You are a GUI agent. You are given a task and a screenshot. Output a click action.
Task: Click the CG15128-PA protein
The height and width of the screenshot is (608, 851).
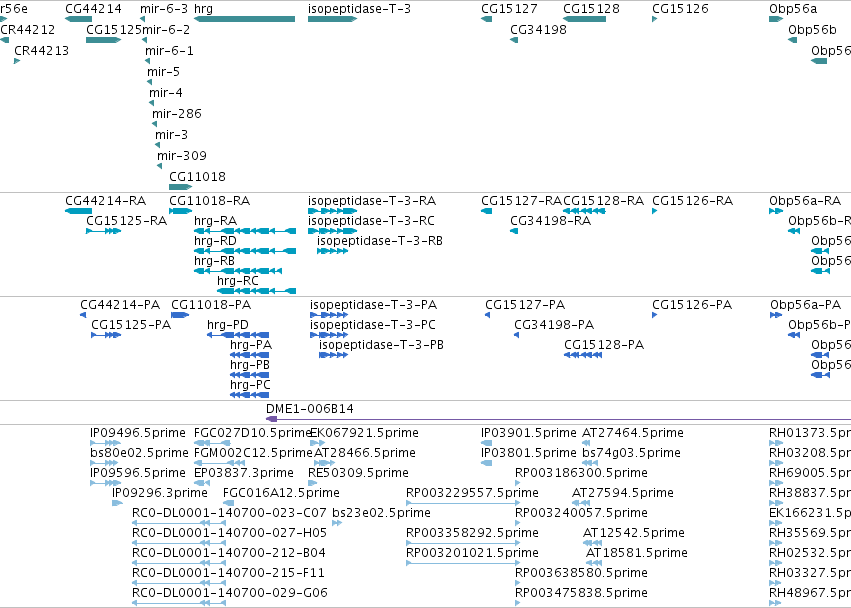[583, 356]
